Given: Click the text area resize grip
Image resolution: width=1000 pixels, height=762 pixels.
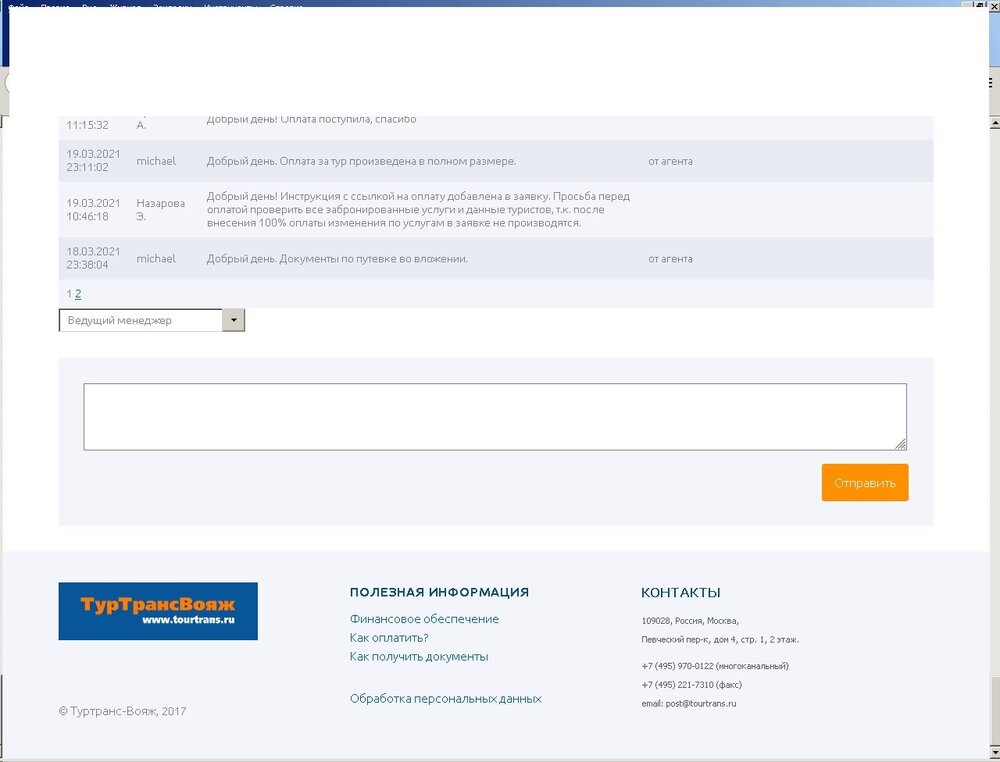Looking at the screenshot, I should 900,444.
